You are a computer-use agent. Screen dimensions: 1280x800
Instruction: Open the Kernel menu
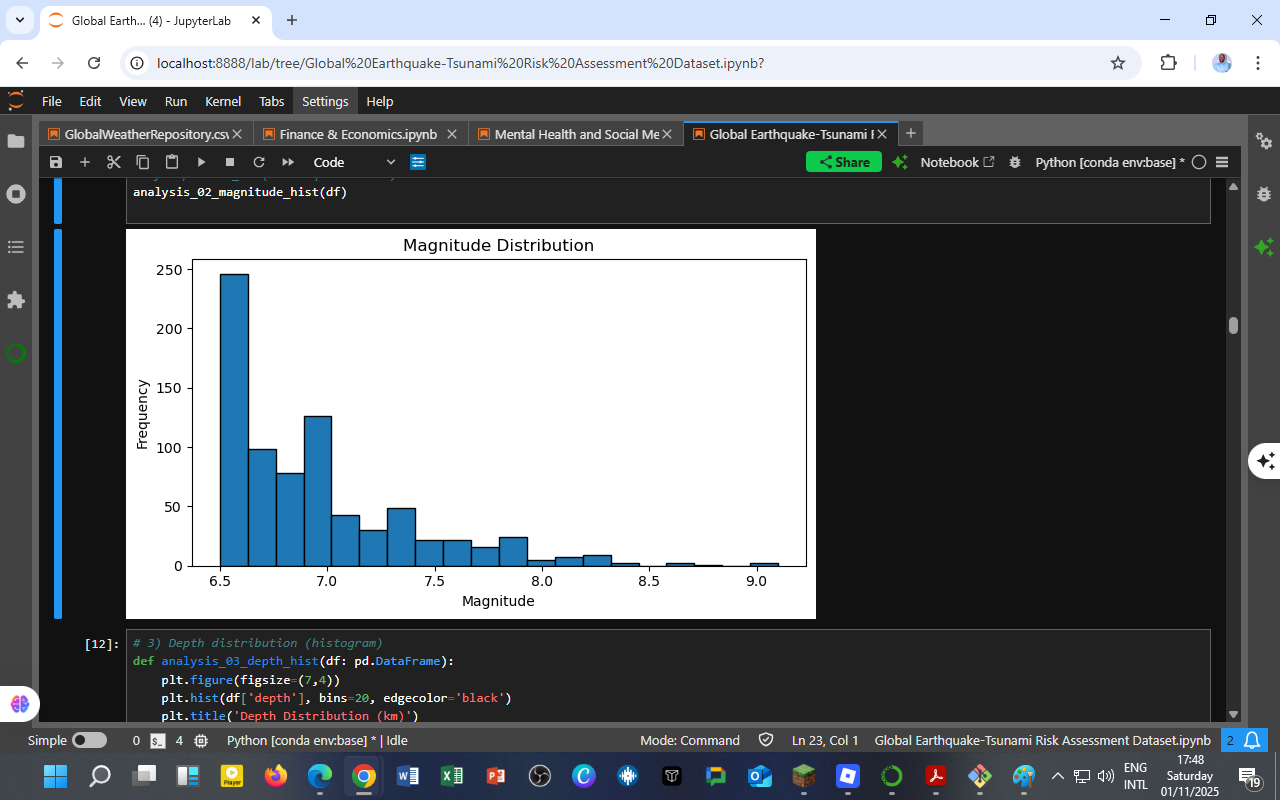(x=222, y=101)
